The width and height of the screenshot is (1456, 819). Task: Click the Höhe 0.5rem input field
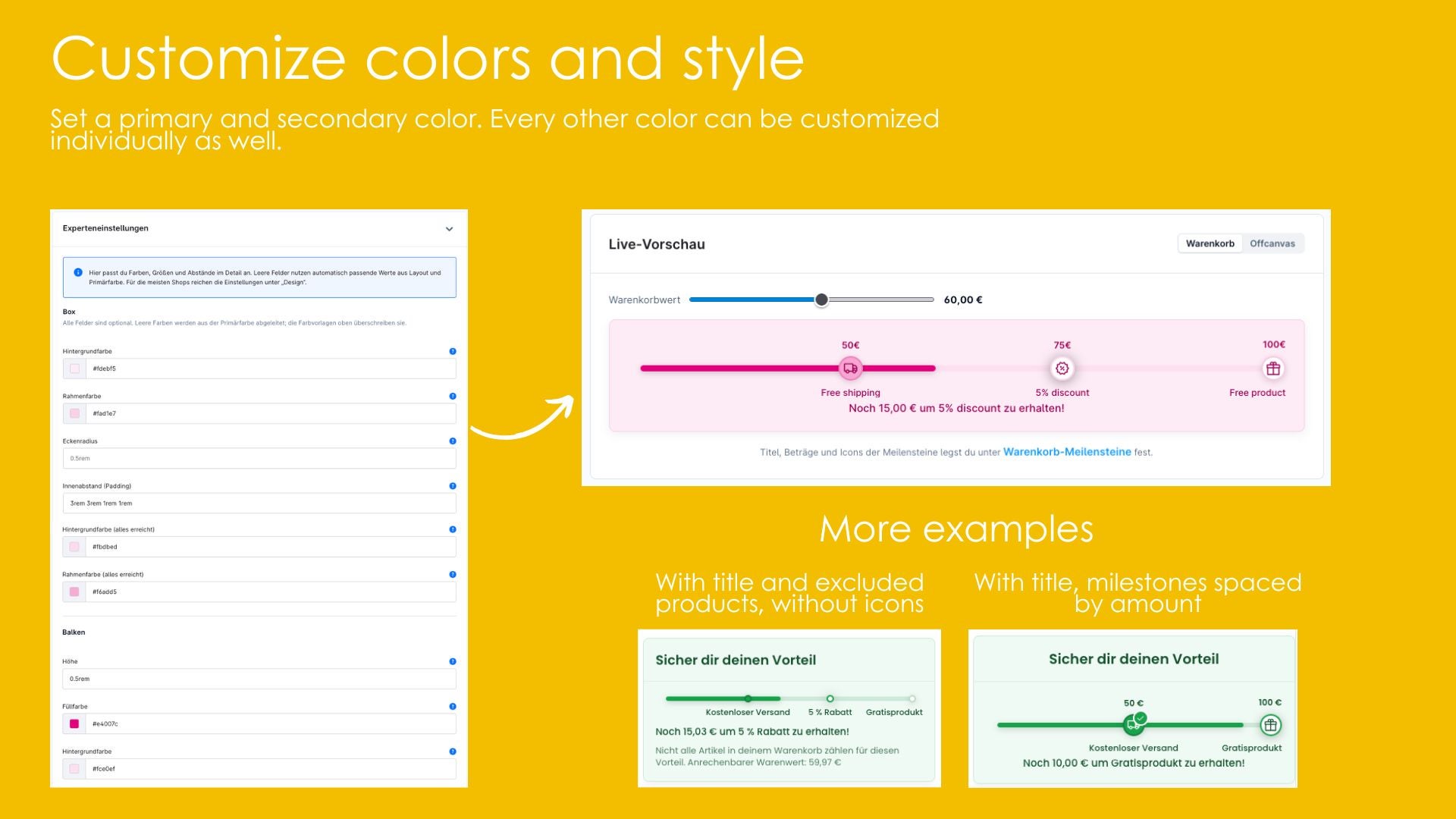click(259, 679)
